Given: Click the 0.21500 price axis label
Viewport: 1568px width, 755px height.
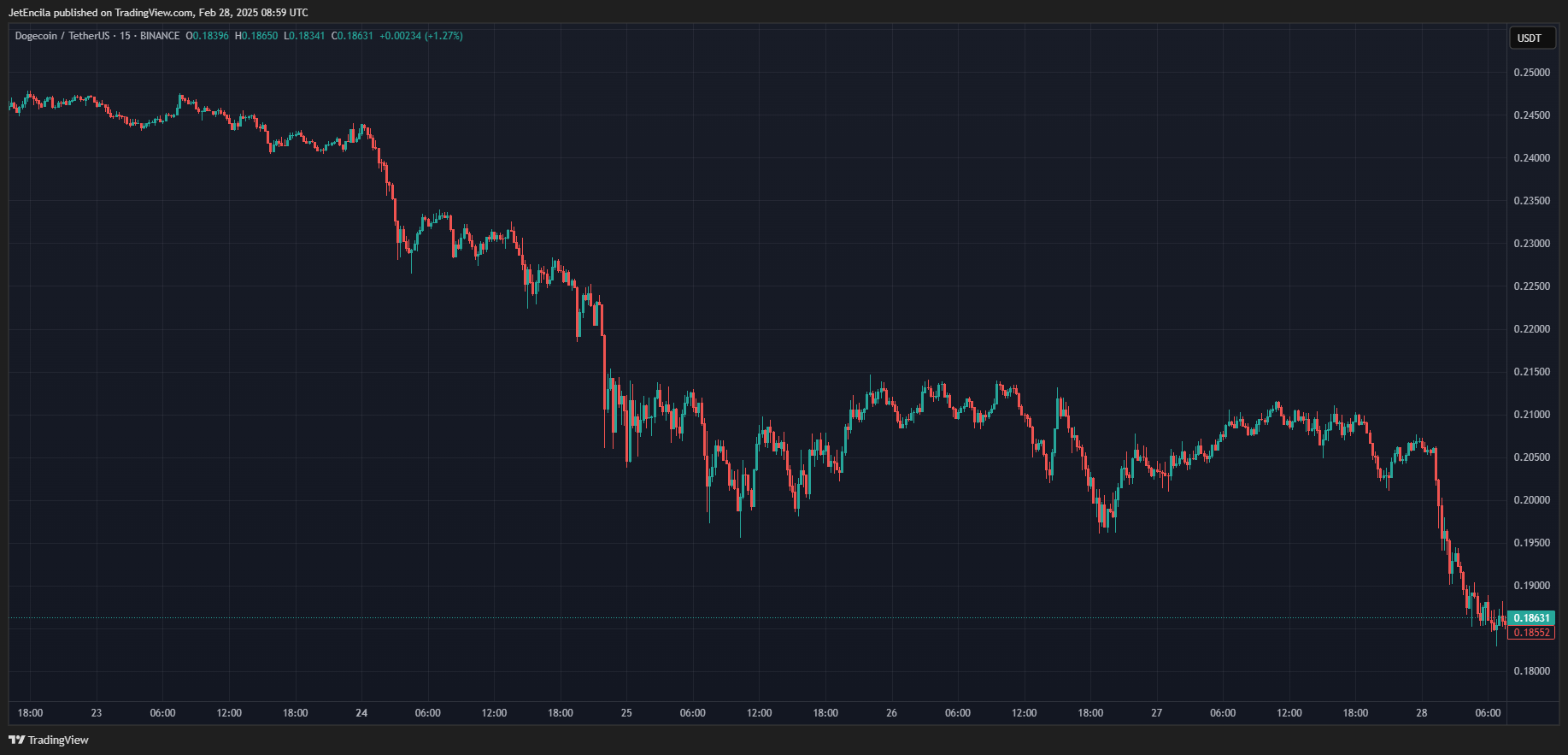Looking at the screenshot, I should (1531, 372).
